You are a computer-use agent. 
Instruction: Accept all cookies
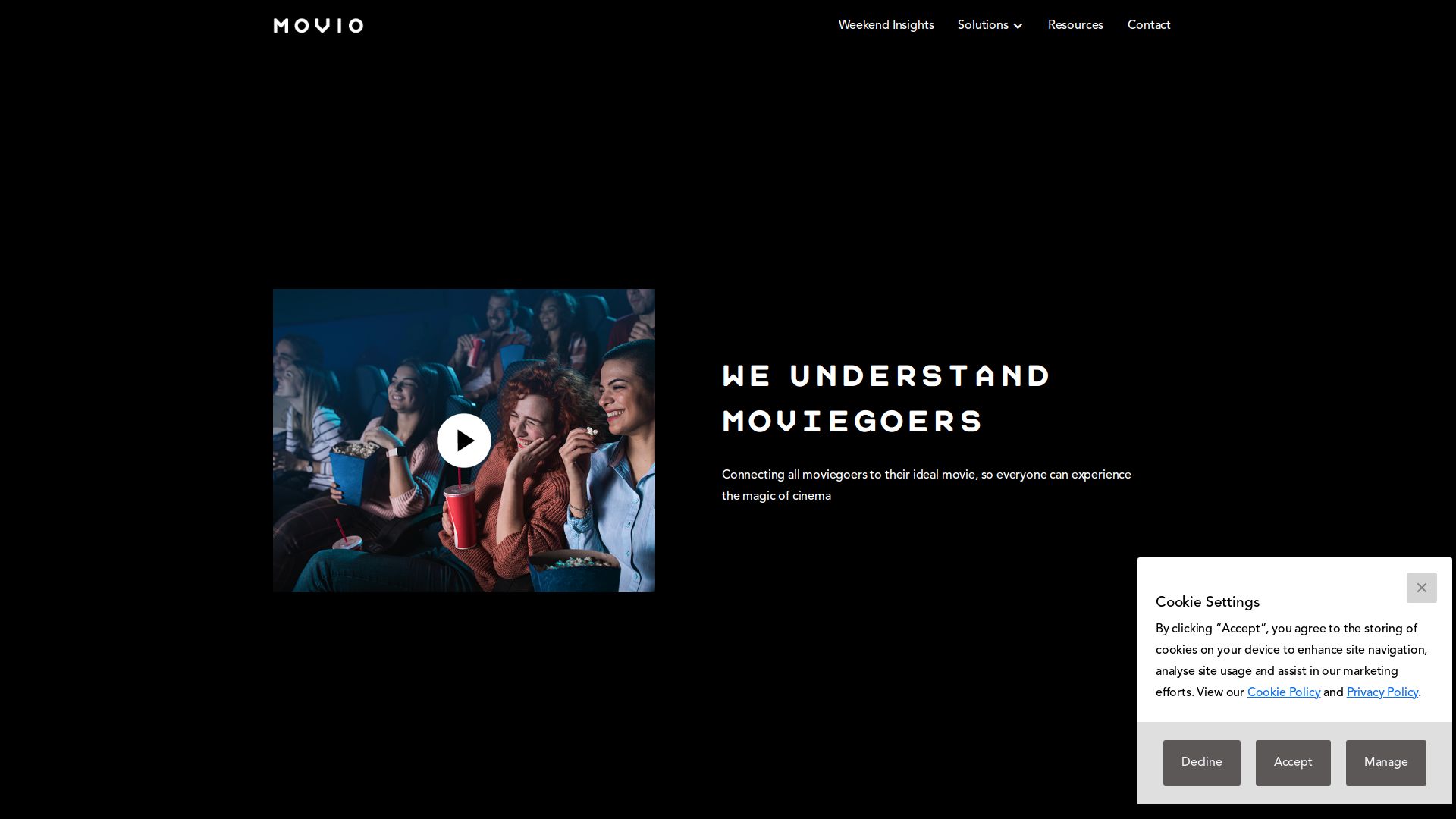[1292, 762]
